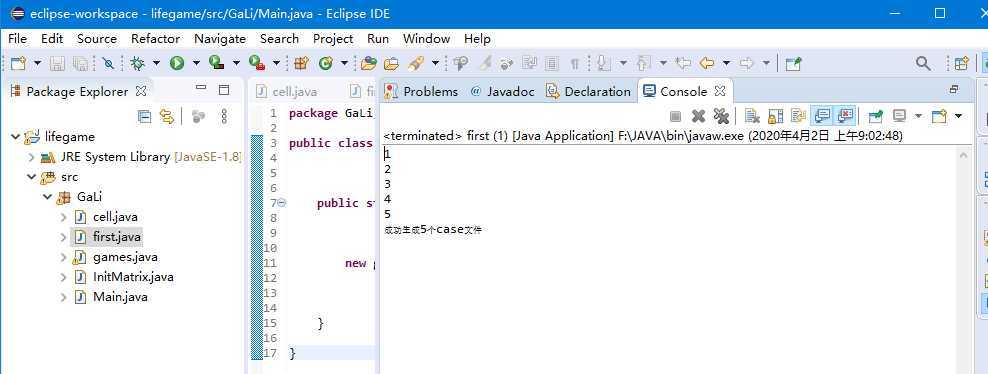Collapse the lifegame project node
The image size is (988, 374).
pos(15,137)
